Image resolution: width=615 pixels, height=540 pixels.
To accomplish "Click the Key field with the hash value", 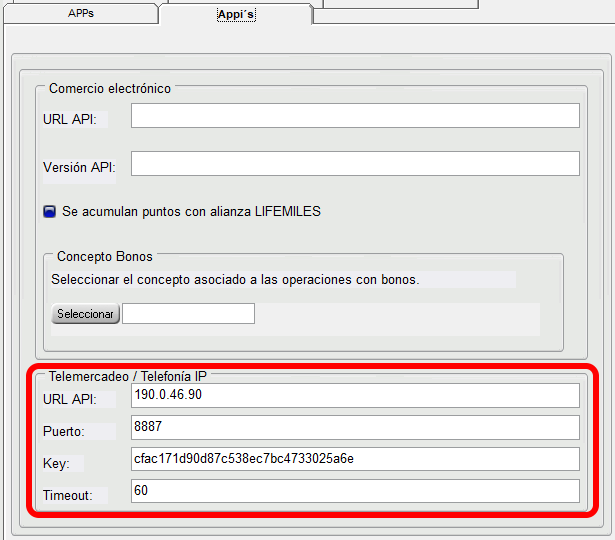I will coord(355,460).
